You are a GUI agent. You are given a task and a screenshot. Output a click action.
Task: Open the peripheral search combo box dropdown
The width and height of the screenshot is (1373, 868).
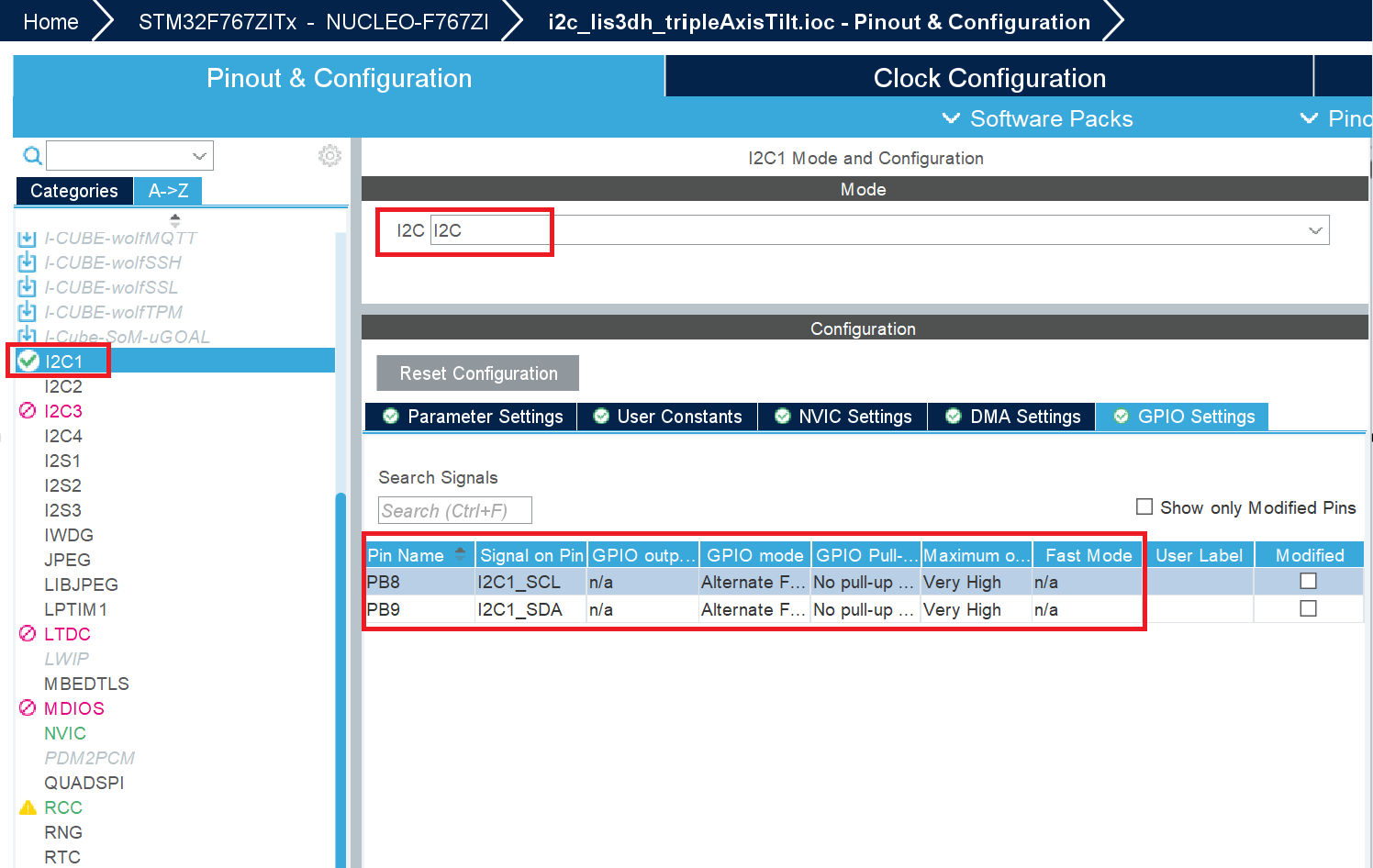click(x=198, y=156)
